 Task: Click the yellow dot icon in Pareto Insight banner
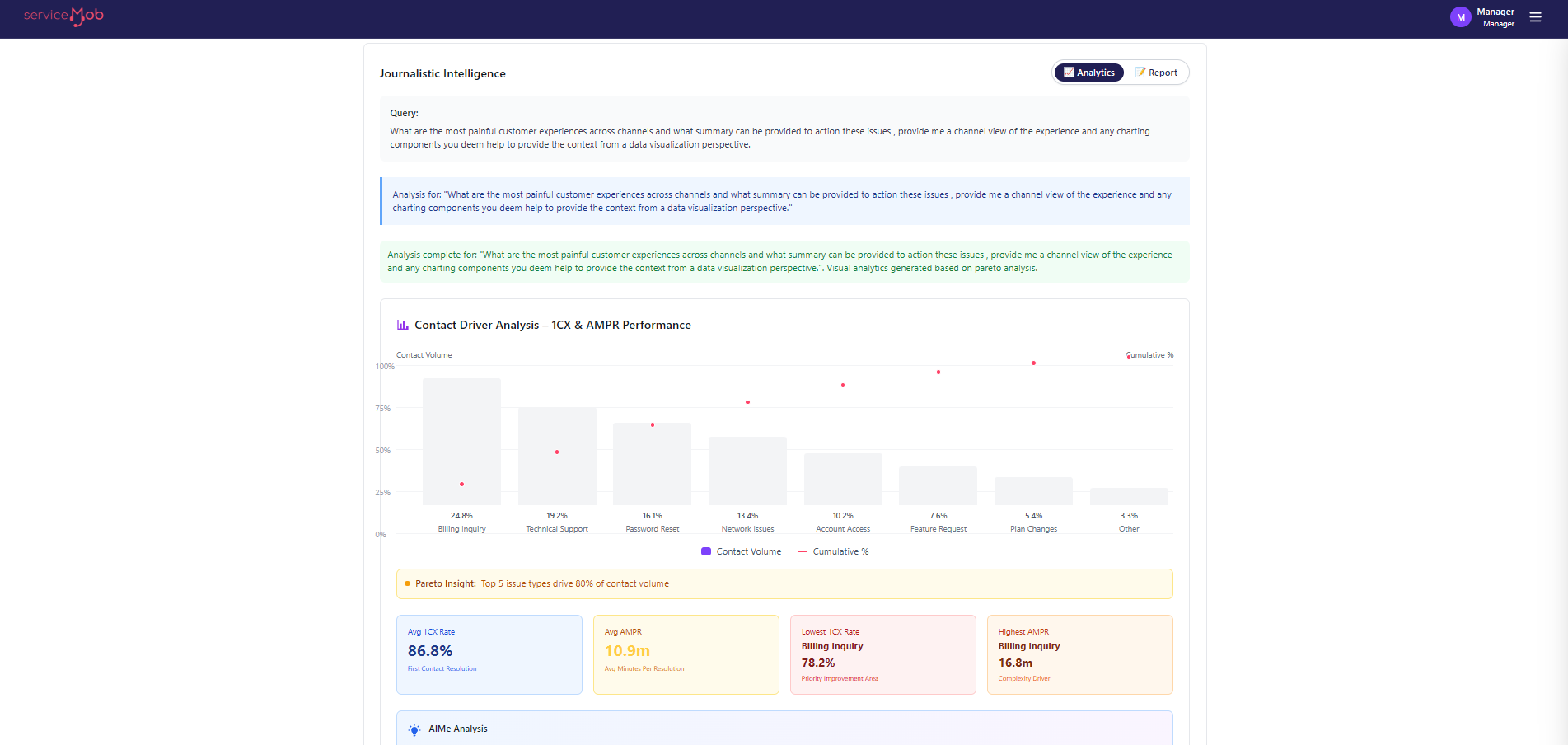pyautogui.click(x=408, y=583)
